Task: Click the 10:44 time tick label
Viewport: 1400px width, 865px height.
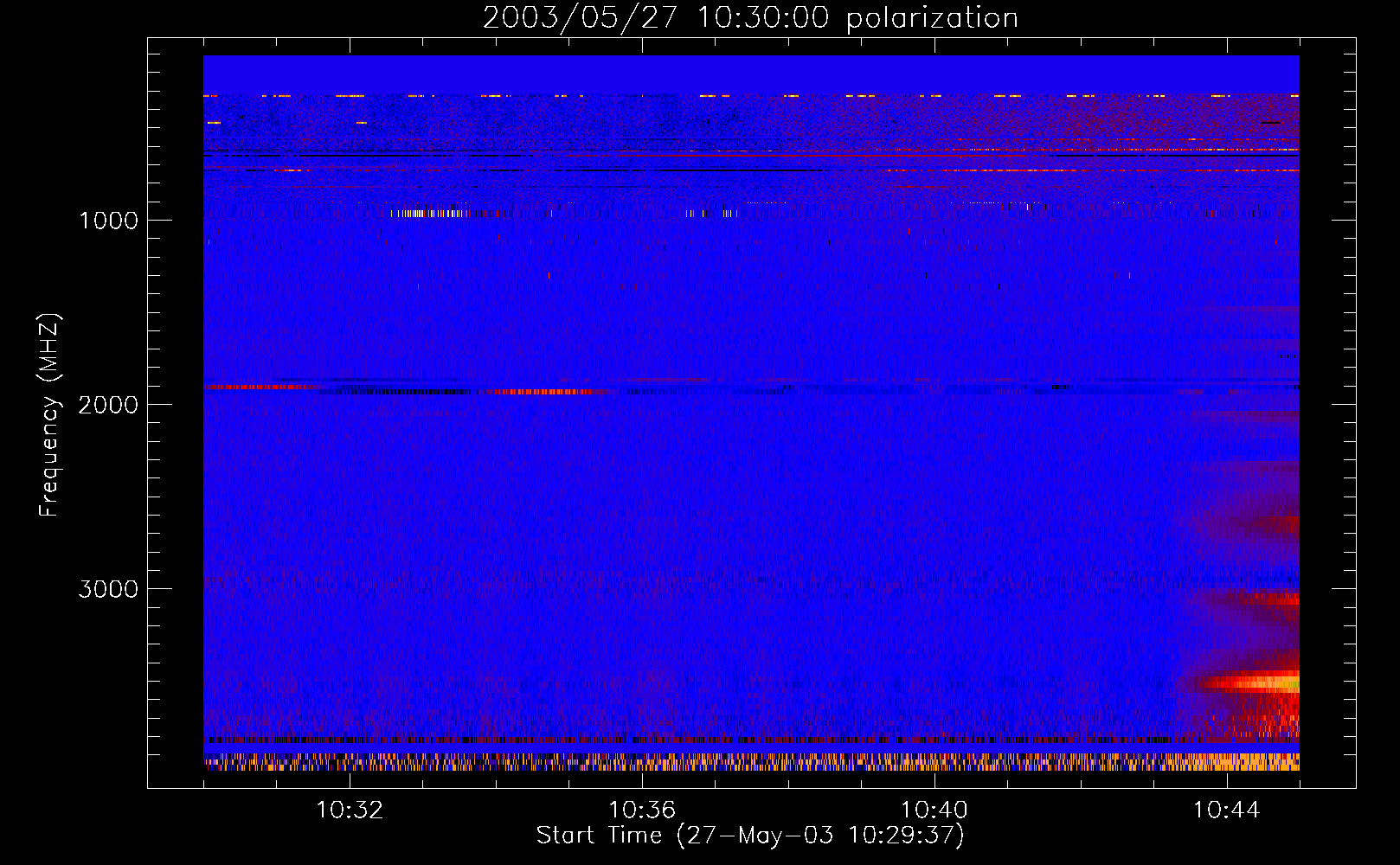Action: tap(1227, 811)
